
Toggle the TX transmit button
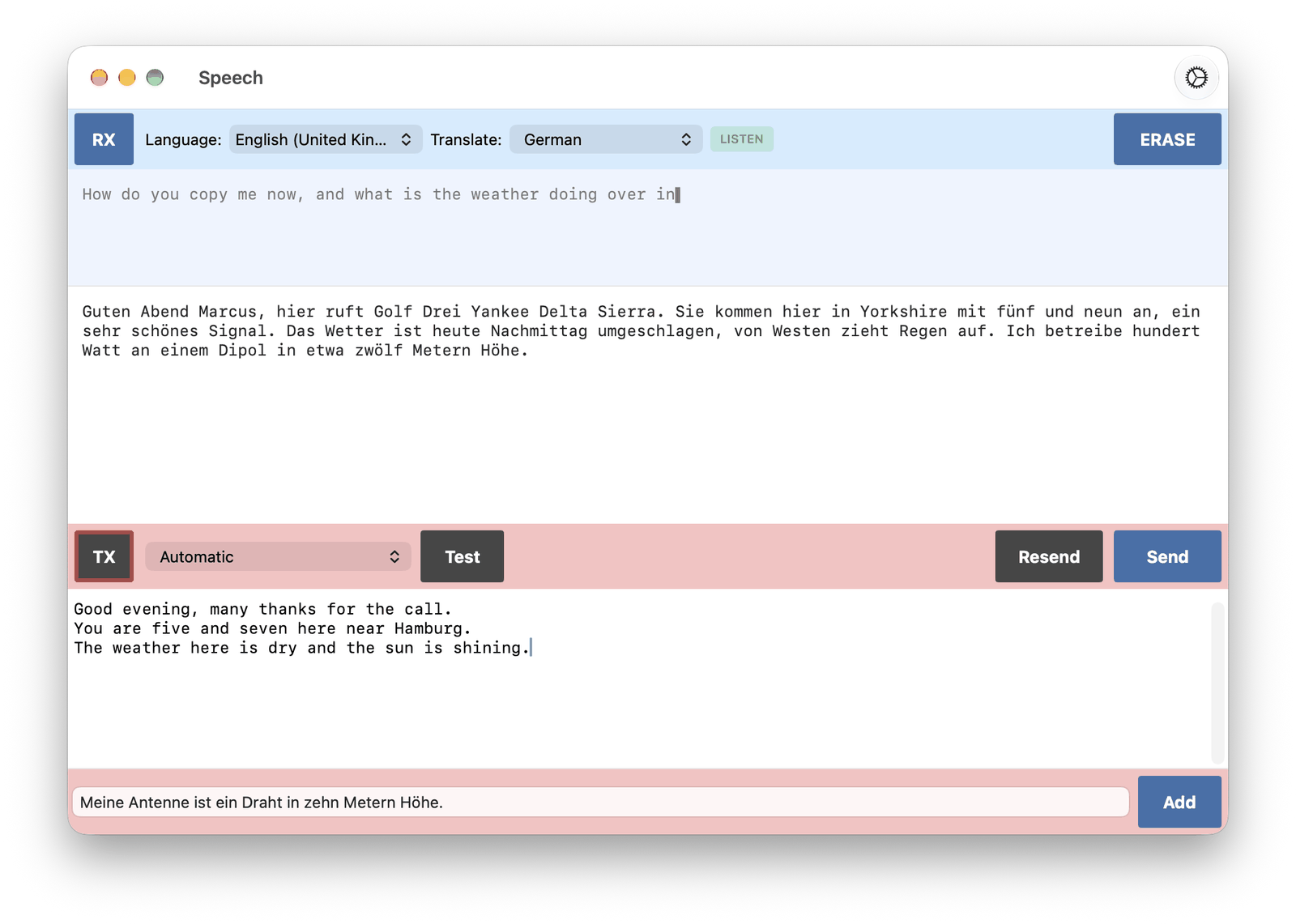tap(104, 556)
